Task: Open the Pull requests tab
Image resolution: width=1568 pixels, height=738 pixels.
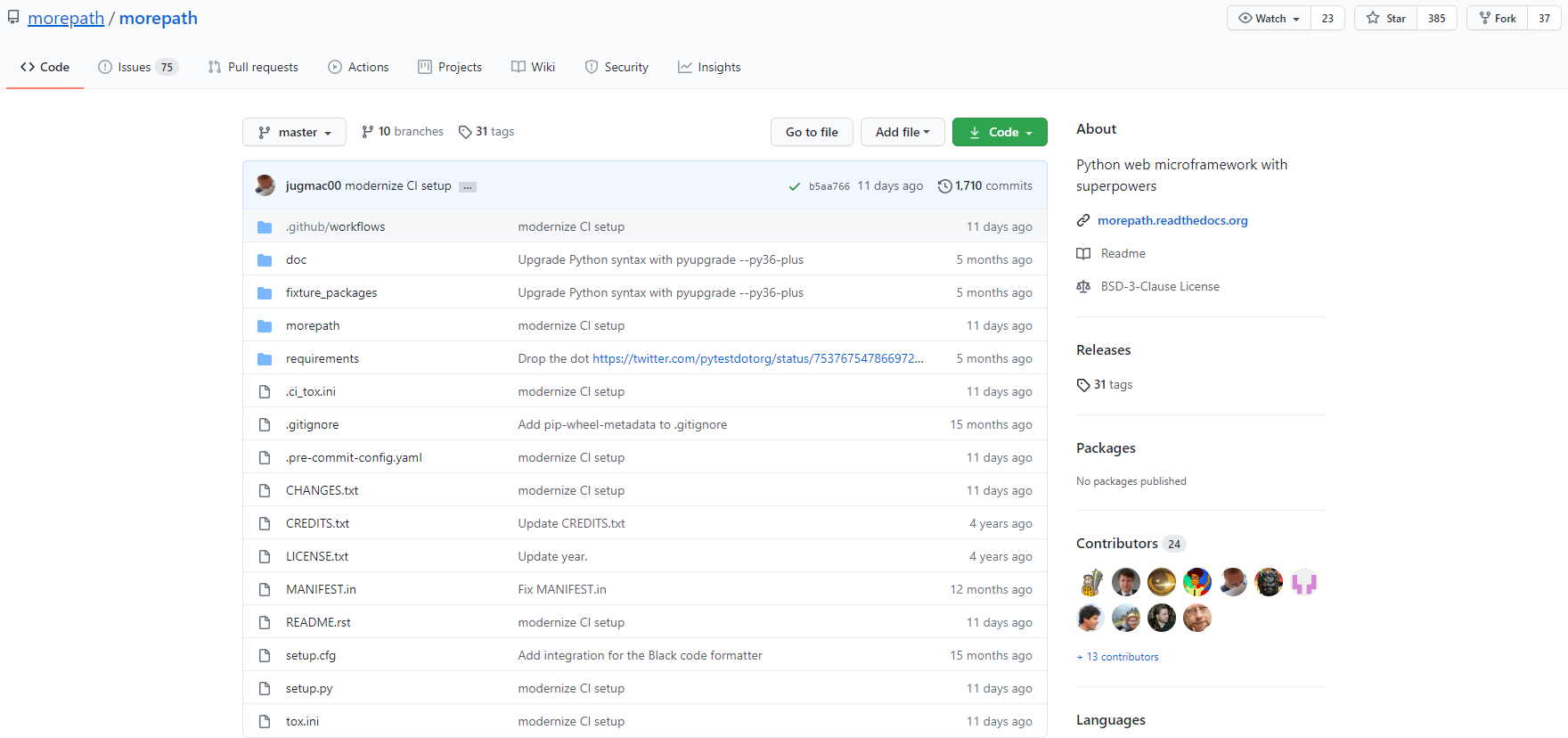Action: point(253,67)
